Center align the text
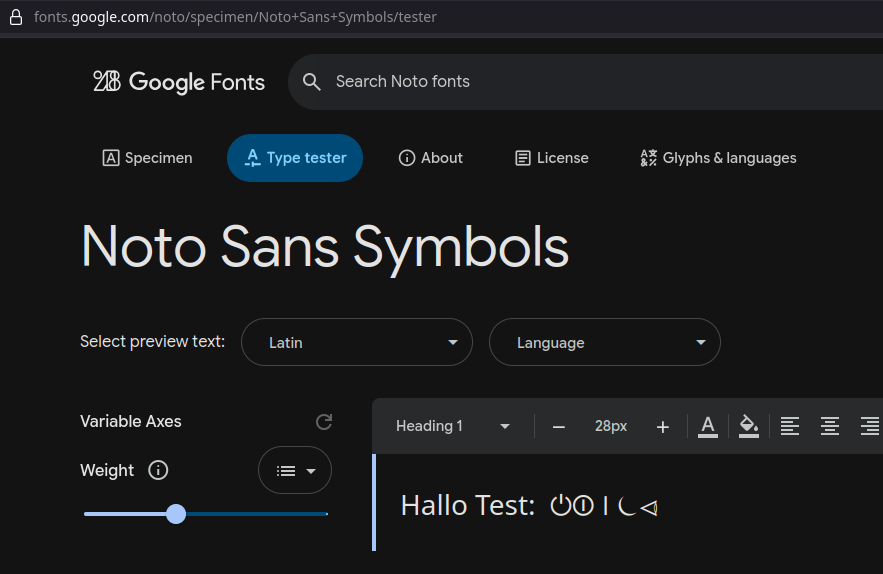Image resolution: width=883 pixels, height=574 pixels. pyautogui.click(x=829, y=427)
